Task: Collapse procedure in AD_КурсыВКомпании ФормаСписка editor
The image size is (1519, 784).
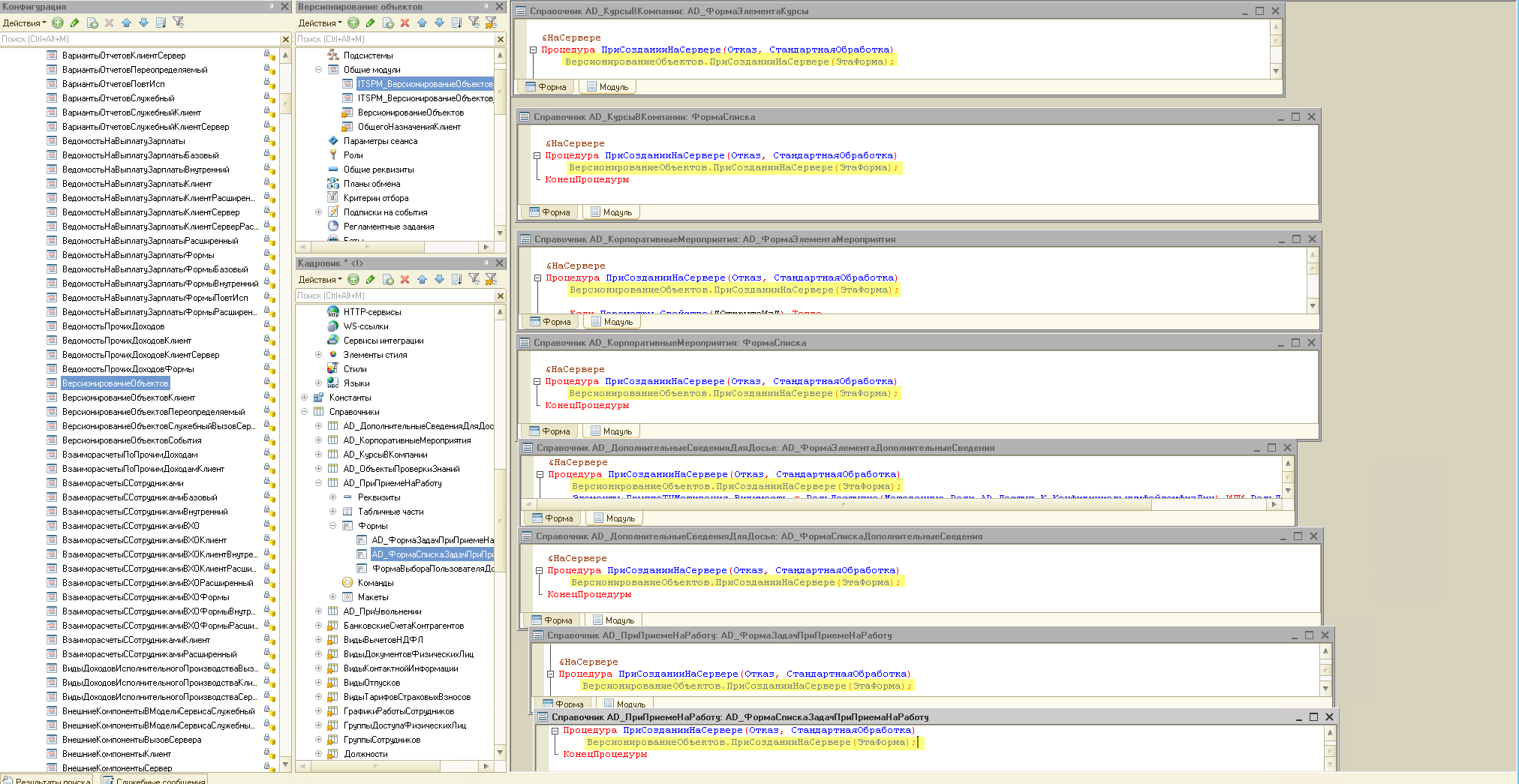Action: tap(537, 156)
